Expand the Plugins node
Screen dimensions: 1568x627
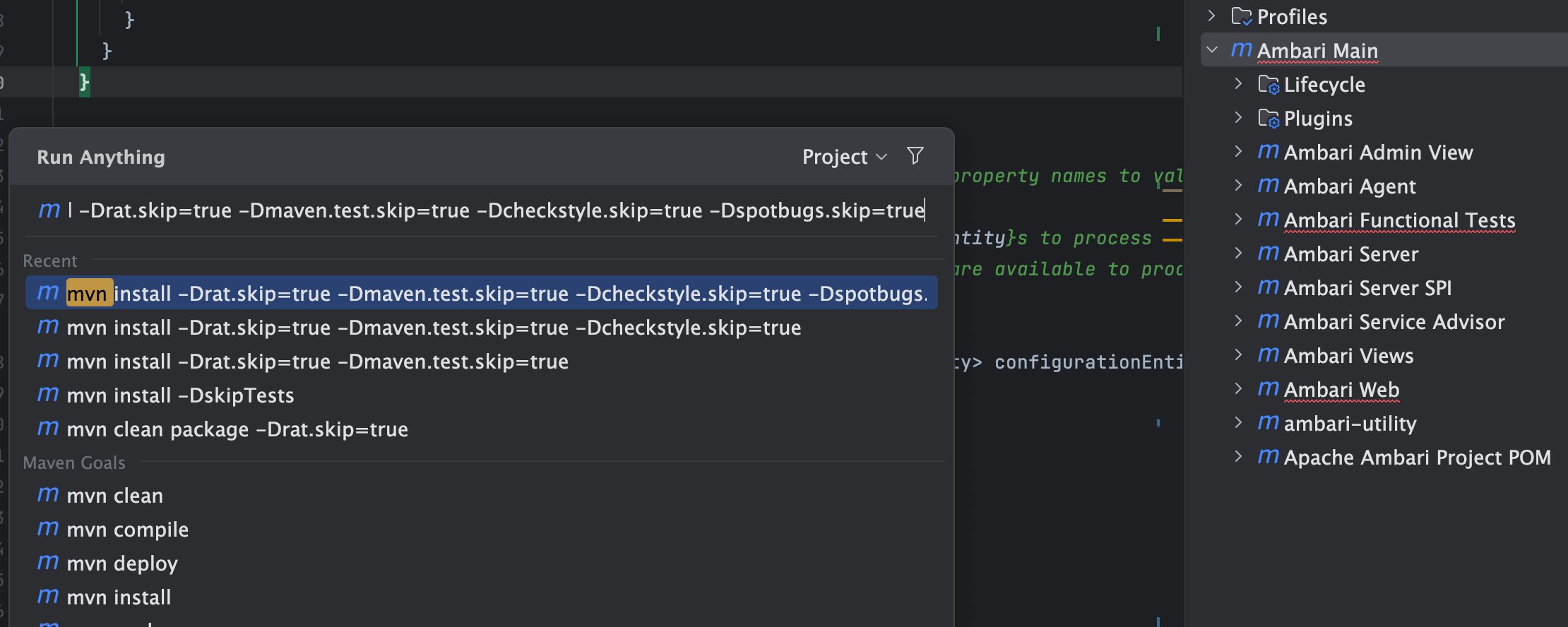pos(1238,117)
